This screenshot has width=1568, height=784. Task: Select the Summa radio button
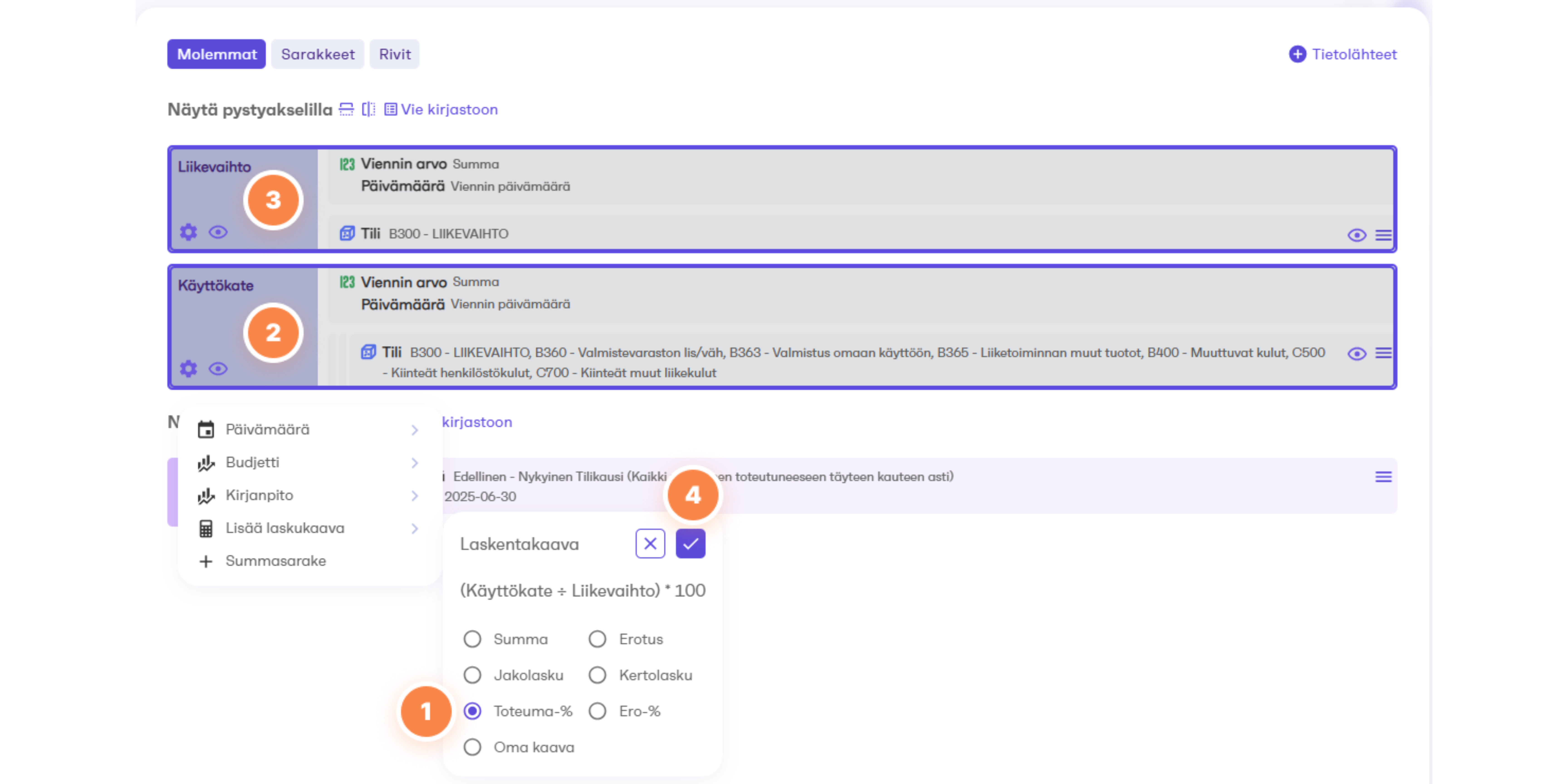click(x=472, y=639)
